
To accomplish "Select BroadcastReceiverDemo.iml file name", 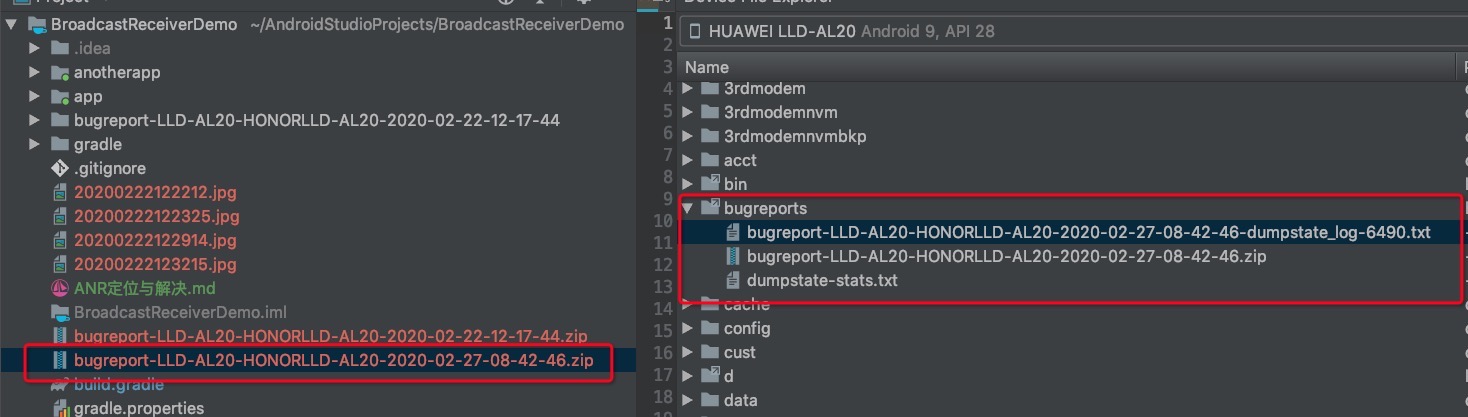I will (x=180, y=312).
